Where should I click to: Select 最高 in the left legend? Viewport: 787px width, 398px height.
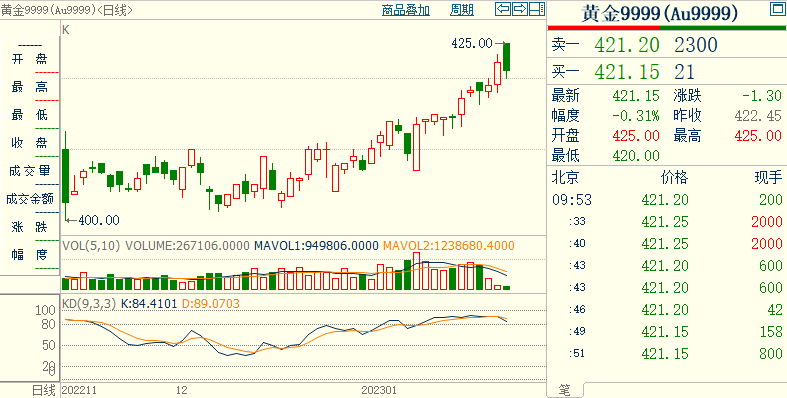(30, 87)
